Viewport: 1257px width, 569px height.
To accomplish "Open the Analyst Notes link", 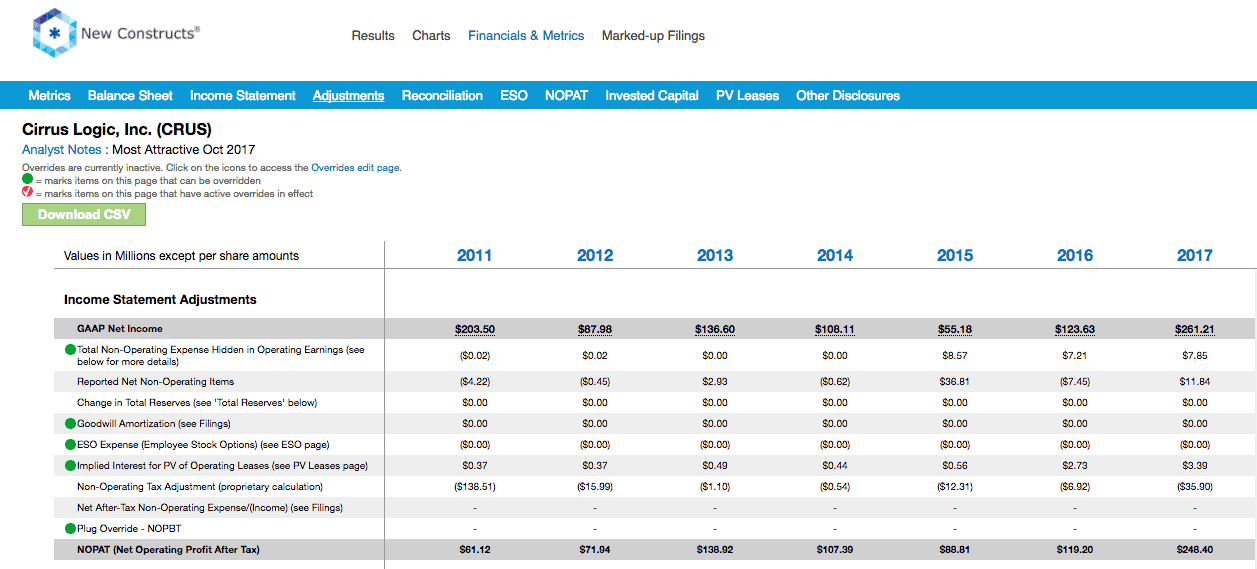I will 62,150.
